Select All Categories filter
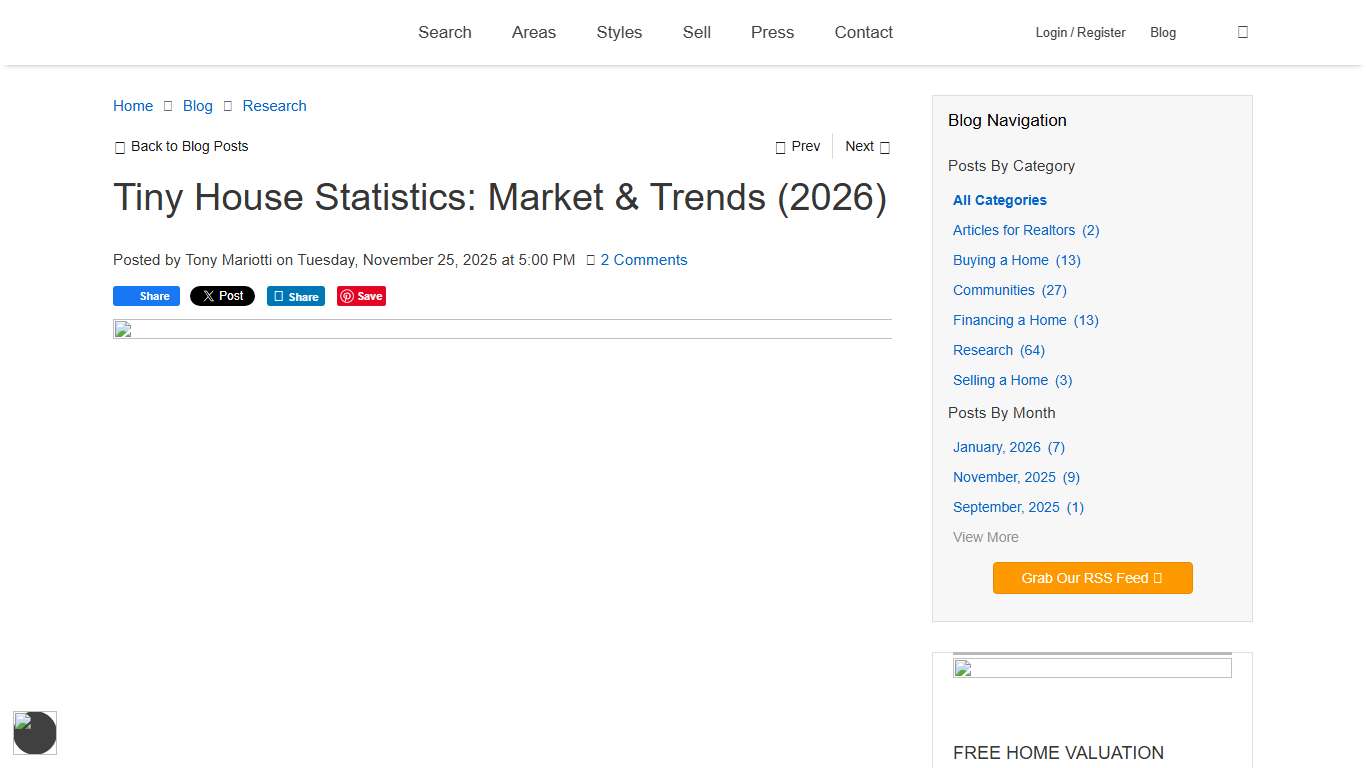Image resolution: width=1366 pixels, height=768 pixels. tap(999, 200)
